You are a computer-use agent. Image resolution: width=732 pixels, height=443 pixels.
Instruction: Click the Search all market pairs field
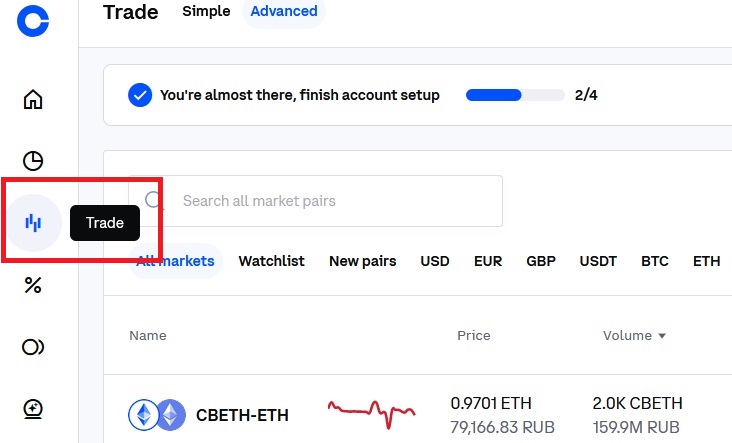point(316,201)
